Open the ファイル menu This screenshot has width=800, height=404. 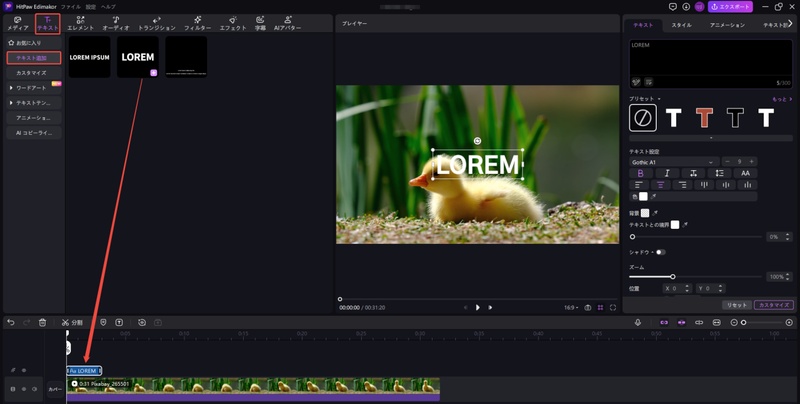click(70, 7)
